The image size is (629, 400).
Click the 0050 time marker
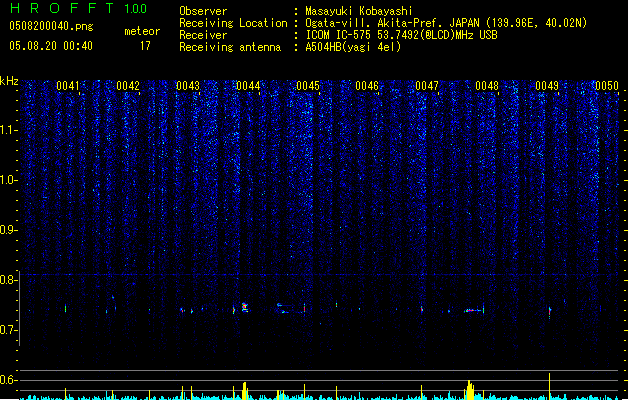pyautogui.click(x=607, y=86)
